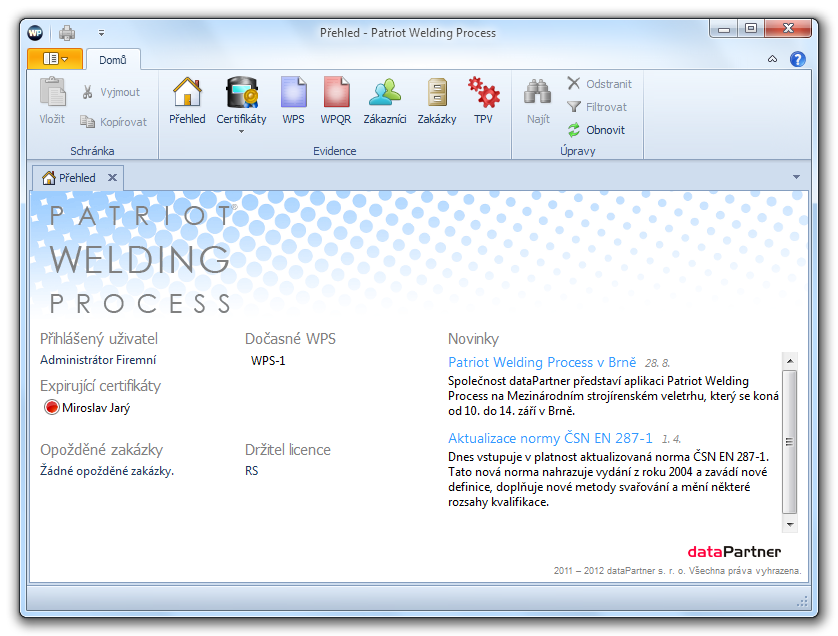Image resolution: width=838 pixels, height=636 pixels.
Task: Minimize the Patriot Welding Process window
Action: click(x=724, y=29)
